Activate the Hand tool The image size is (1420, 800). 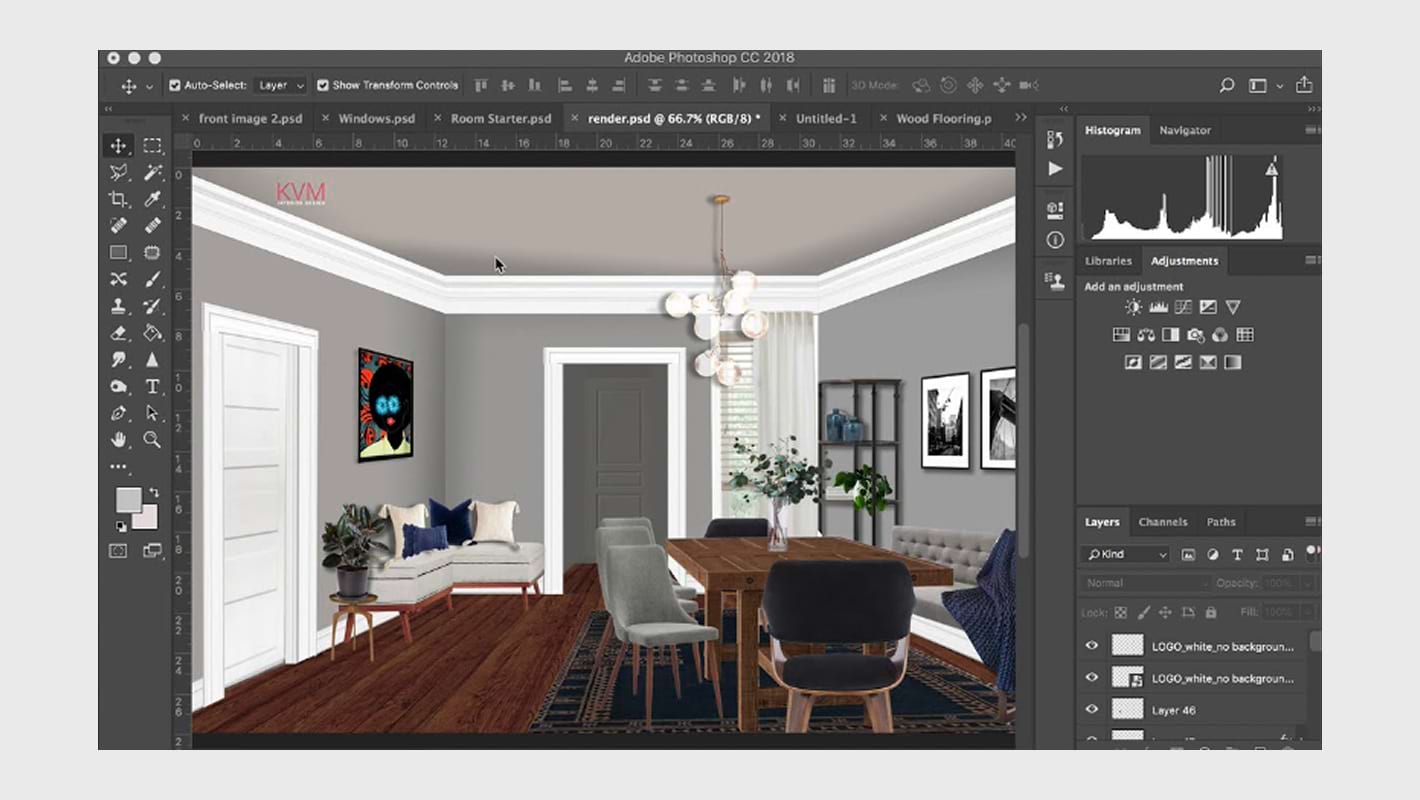(x=118, y=439)
